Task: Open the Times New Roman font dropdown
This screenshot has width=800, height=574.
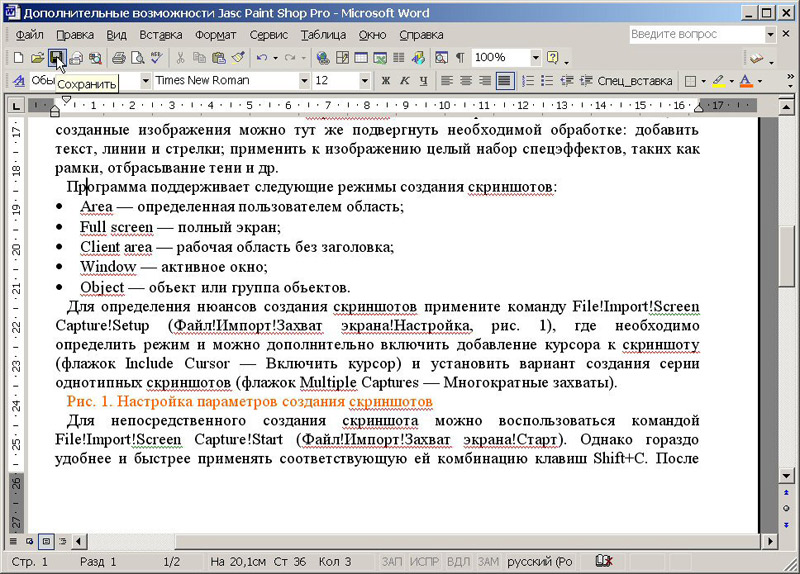Action: tap(305, 81)
